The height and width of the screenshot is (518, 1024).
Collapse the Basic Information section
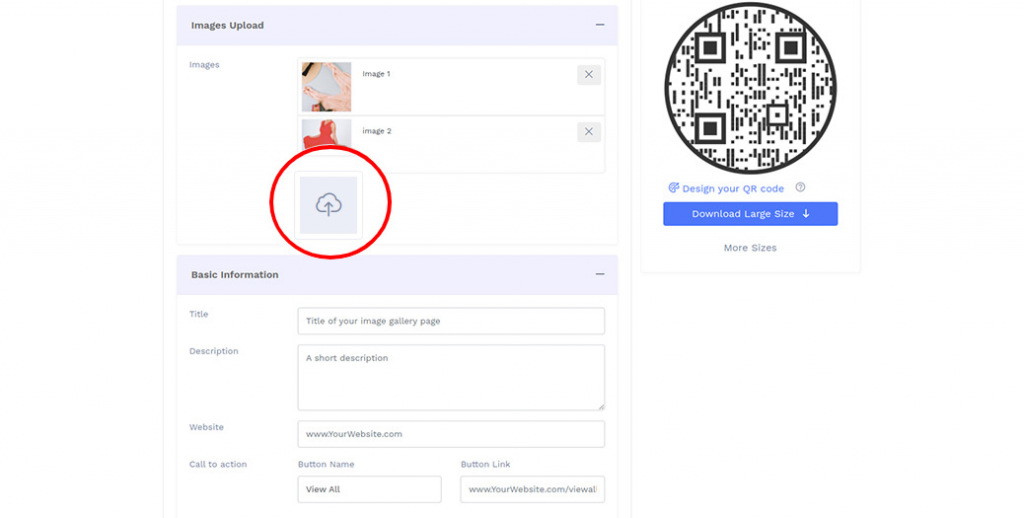(600, 274)
